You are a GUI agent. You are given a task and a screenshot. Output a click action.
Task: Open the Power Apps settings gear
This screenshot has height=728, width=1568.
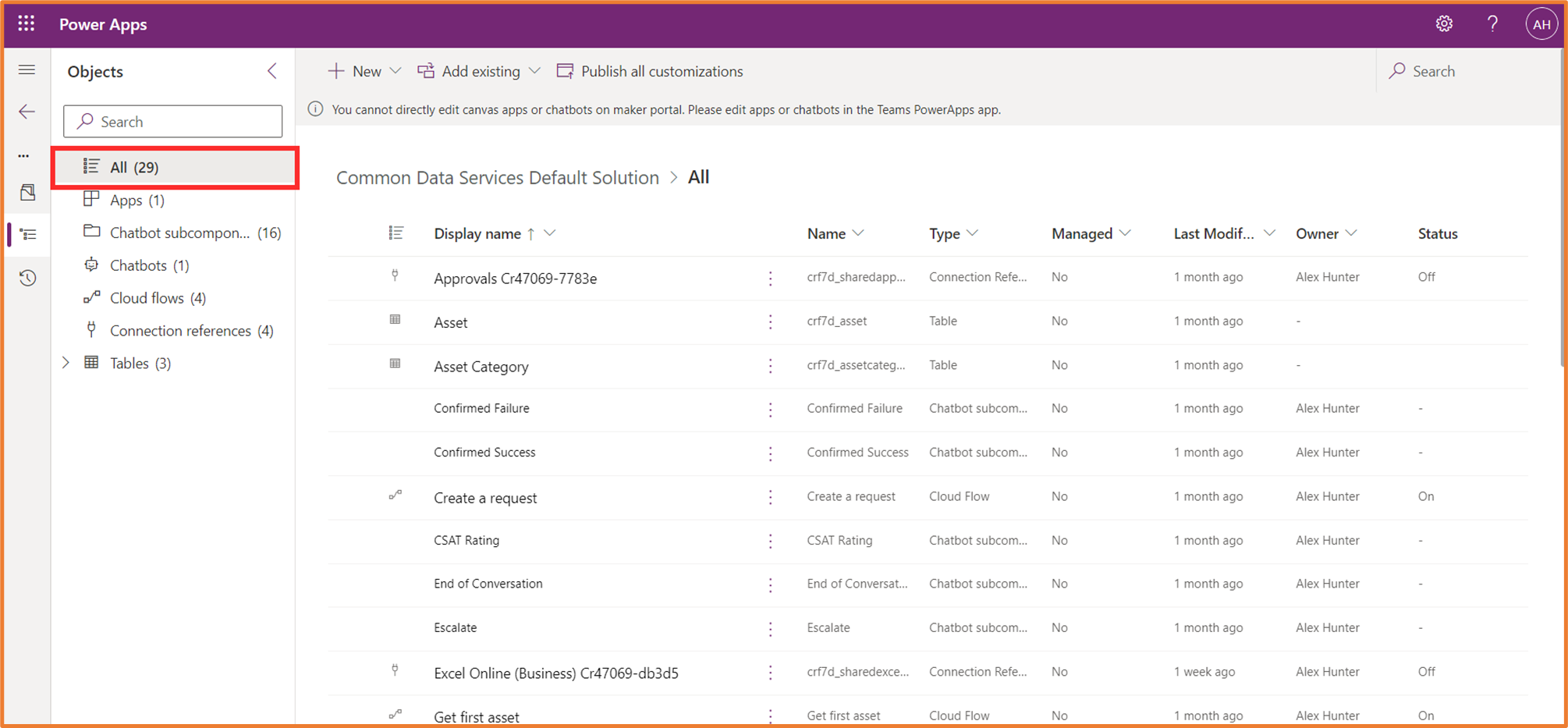pyautogui.click(x=1444, y=23)
